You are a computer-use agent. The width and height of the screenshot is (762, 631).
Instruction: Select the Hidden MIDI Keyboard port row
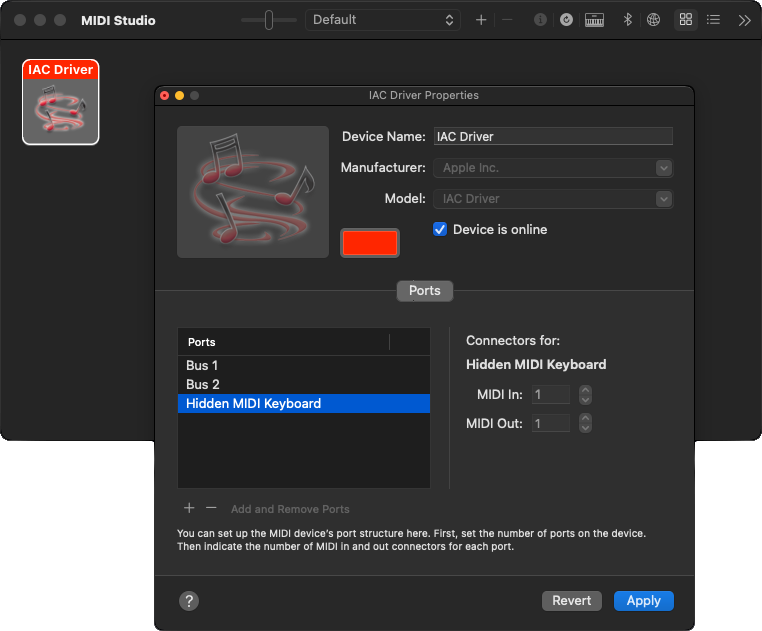[x=304, y=403]
